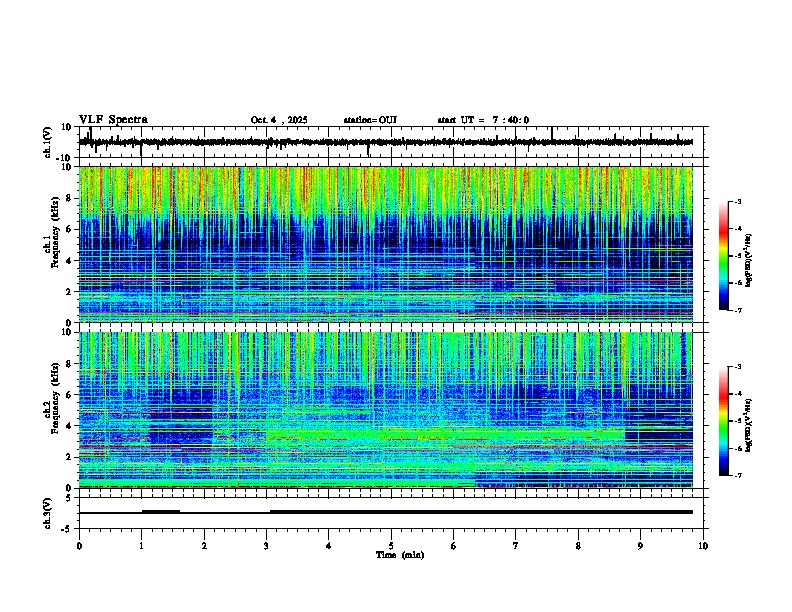Click inside the ch.2 spectrogram panel
The image size is (792, 612).
pos(386,410)
